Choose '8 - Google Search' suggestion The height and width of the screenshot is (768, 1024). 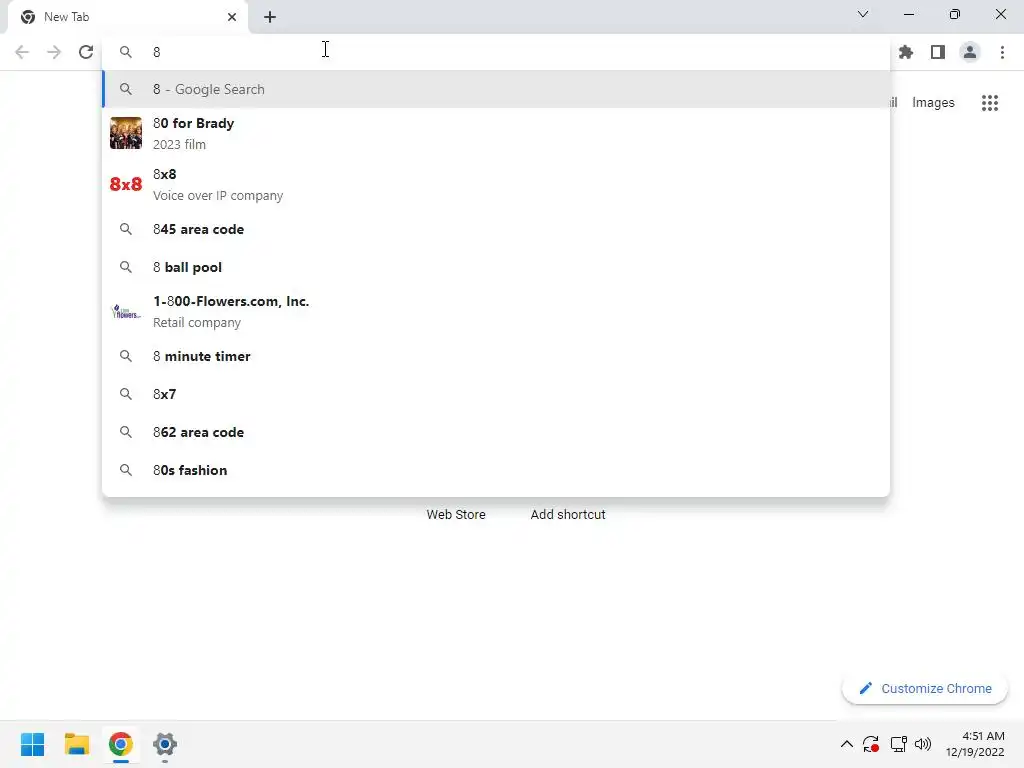pos(496,89)
